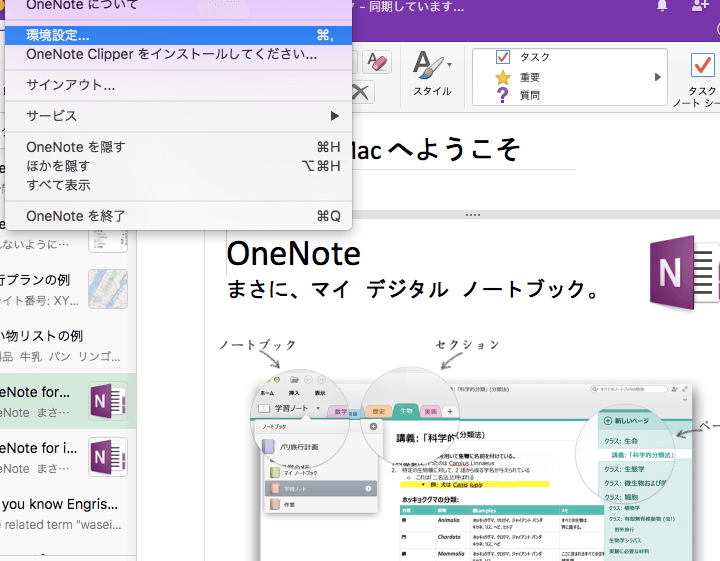The image size is (720, 561).
Task: Expand the tags gallery arrow
Action: (658, 77)
